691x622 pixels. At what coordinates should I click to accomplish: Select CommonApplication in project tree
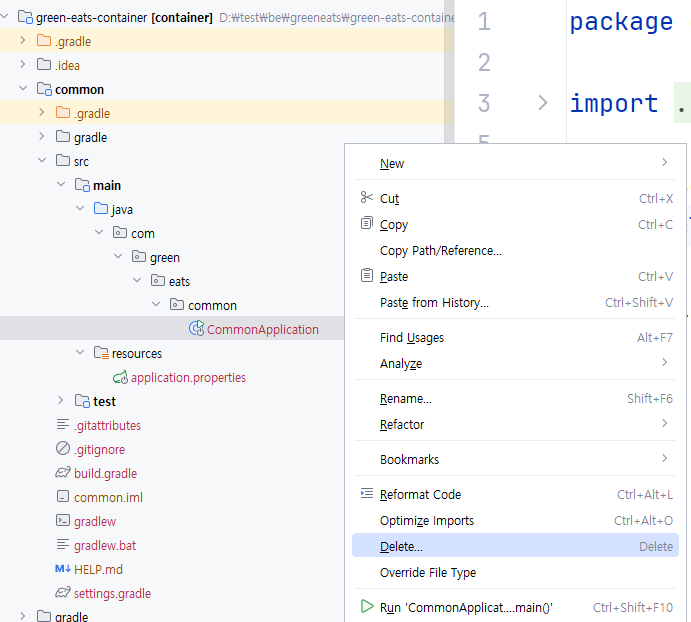coord(263,329)
